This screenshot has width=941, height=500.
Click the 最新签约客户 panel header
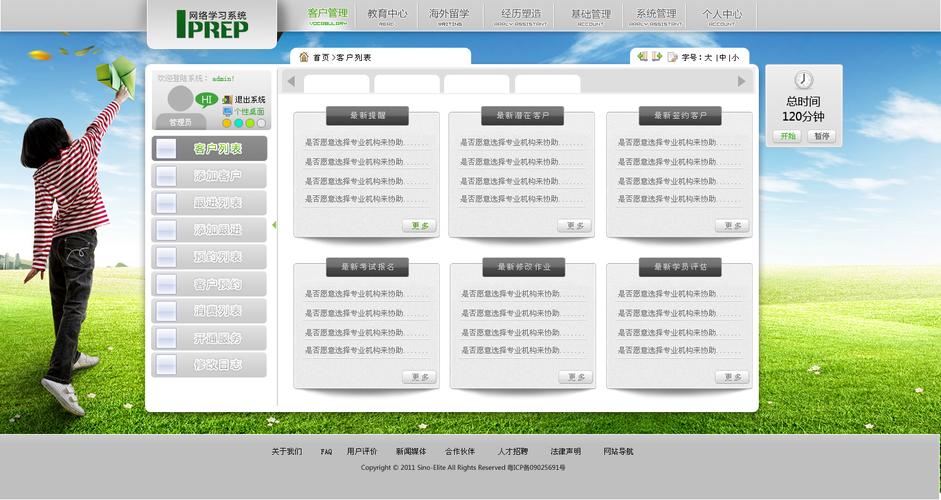pyautogui.click(x=680, y=116)
